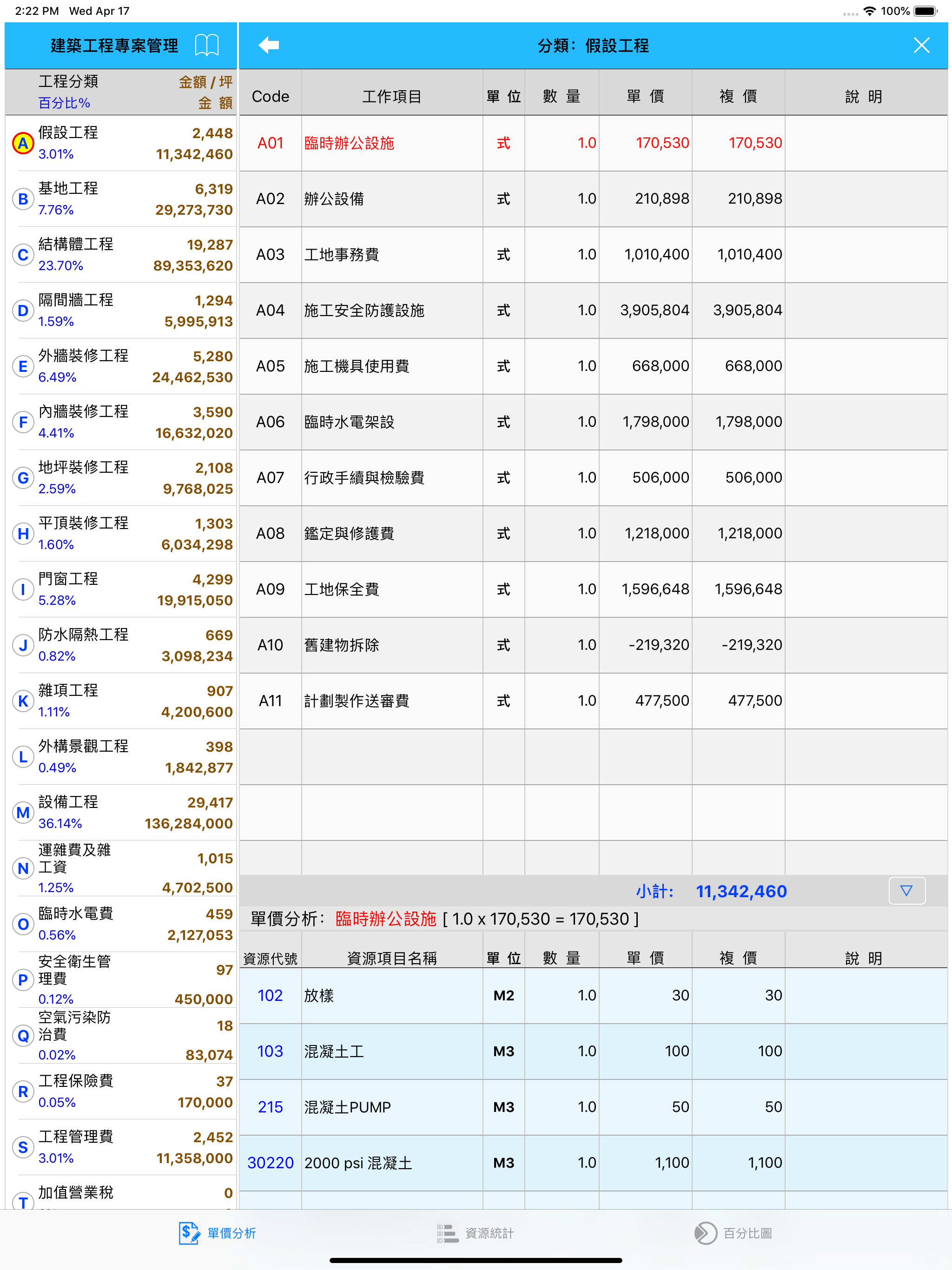Select category H circle icon

click(23, 533)
